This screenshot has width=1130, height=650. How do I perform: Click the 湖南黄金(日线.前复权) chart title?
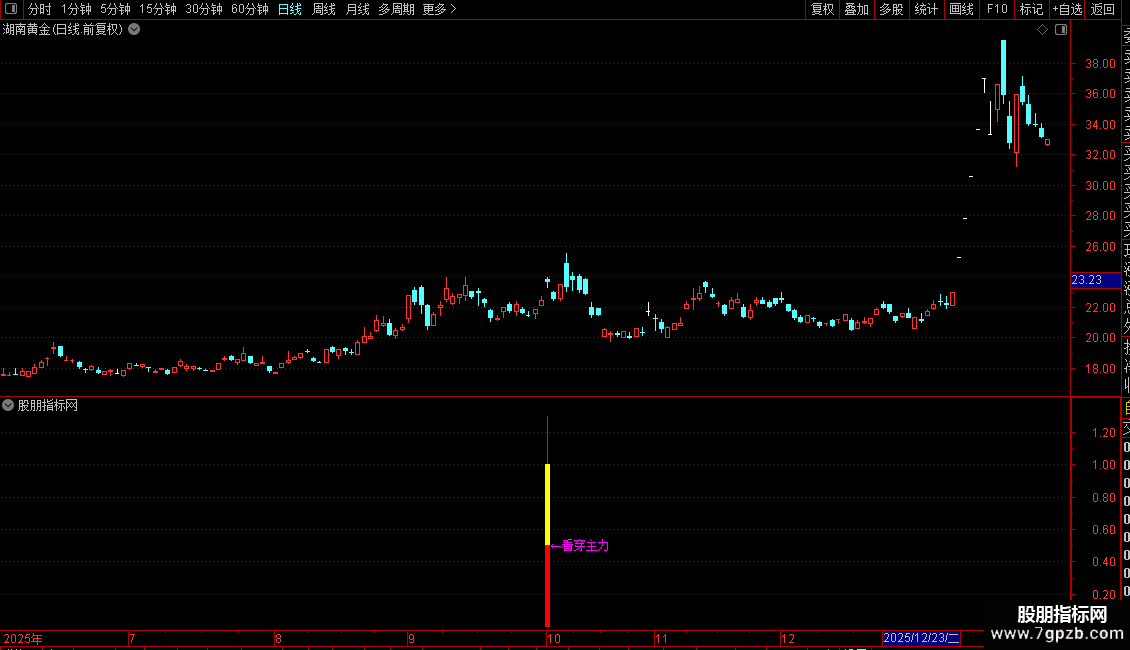63,30
